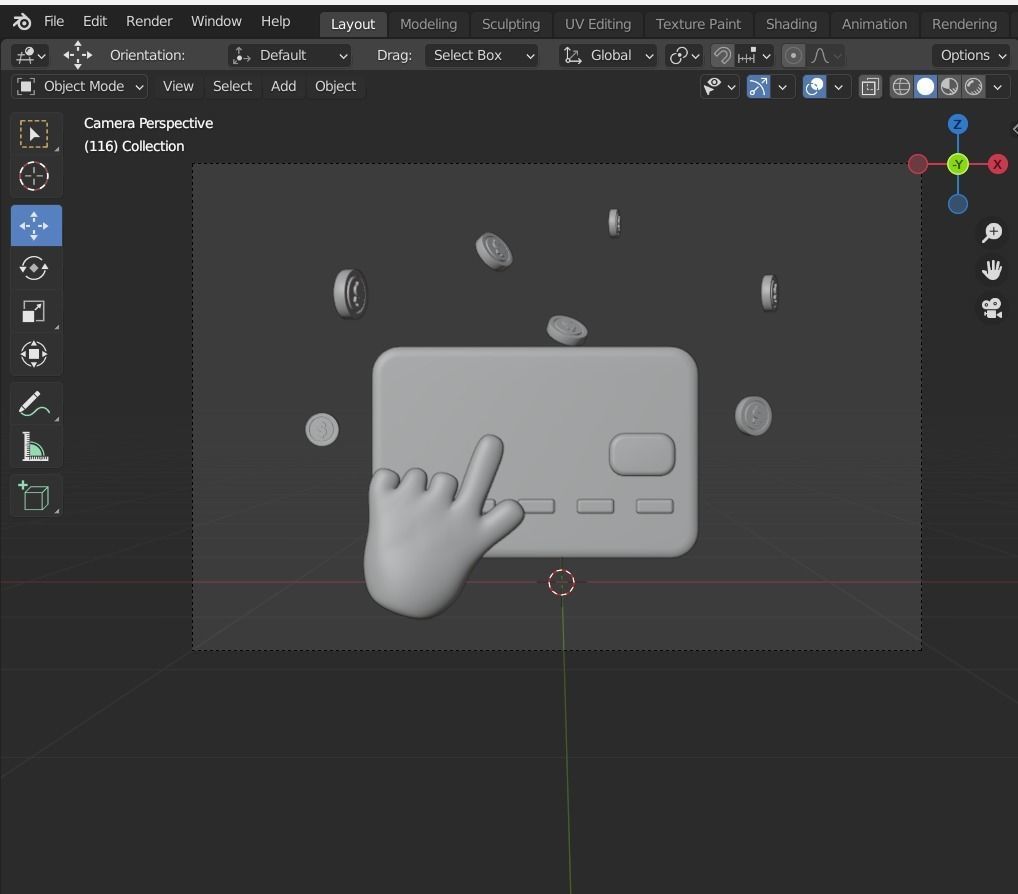Select the Move tool

coord(36,225)
